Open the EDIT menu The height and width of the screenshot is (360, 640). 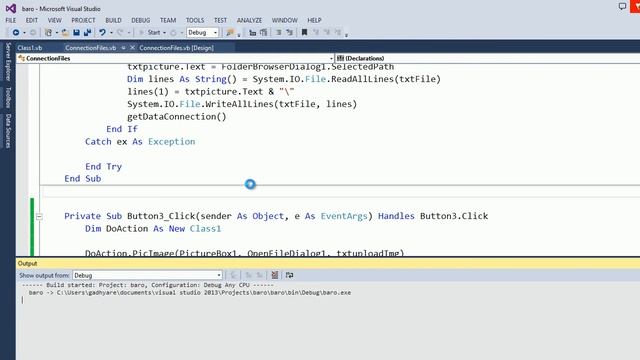click(31, 20)
